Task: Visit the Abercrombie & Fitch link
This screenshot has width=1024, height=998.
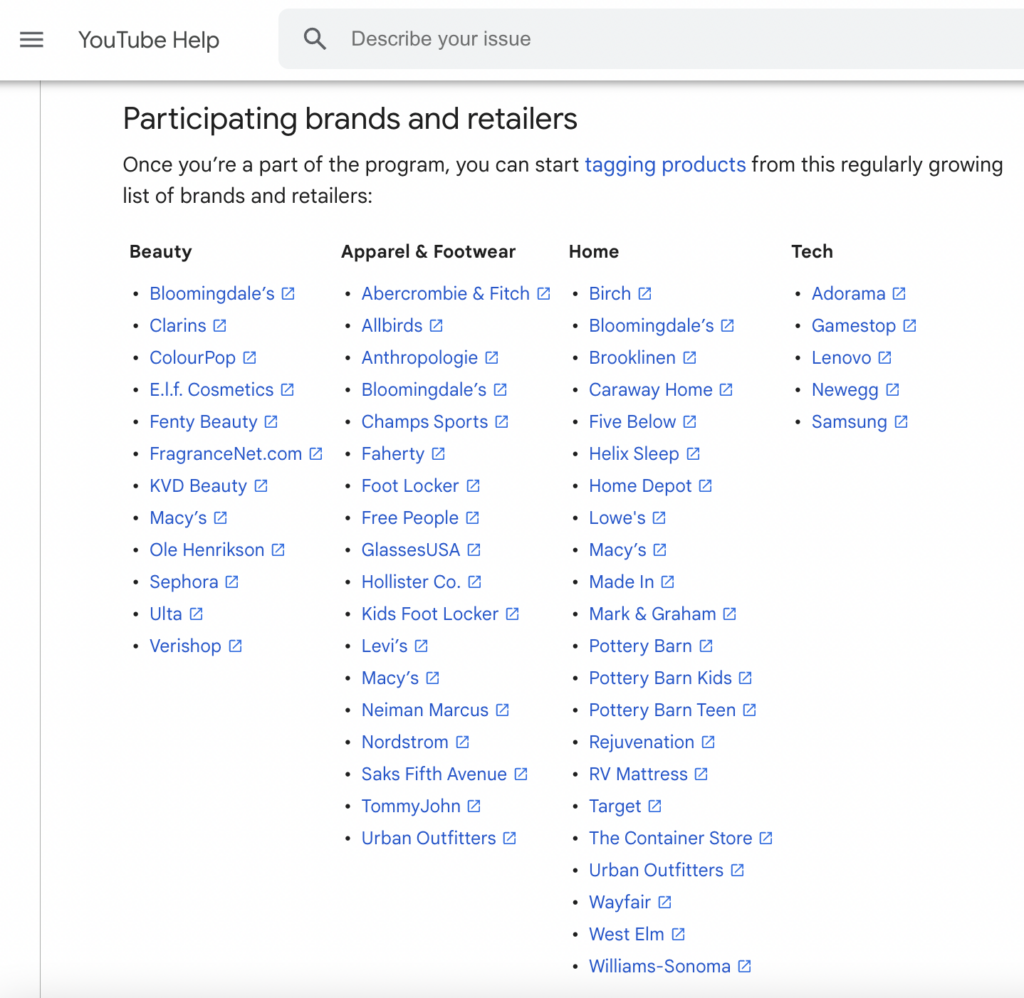Action: [x=445, y=293]
